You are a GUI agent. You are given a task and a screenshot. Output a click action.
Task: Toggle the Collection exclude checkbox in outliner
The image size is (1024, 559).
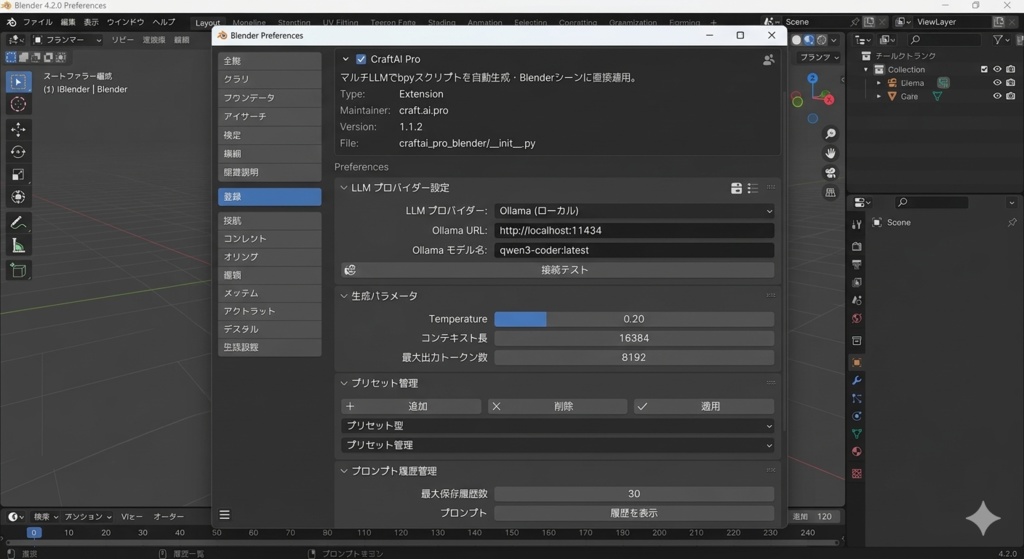pos(984,69)
